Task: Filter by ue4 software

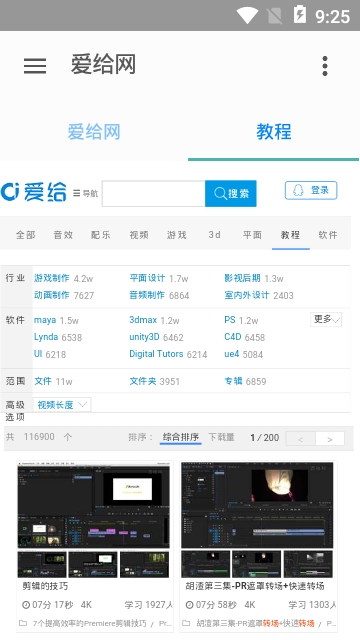Action: pyautogui.click(x=231, y=354)
